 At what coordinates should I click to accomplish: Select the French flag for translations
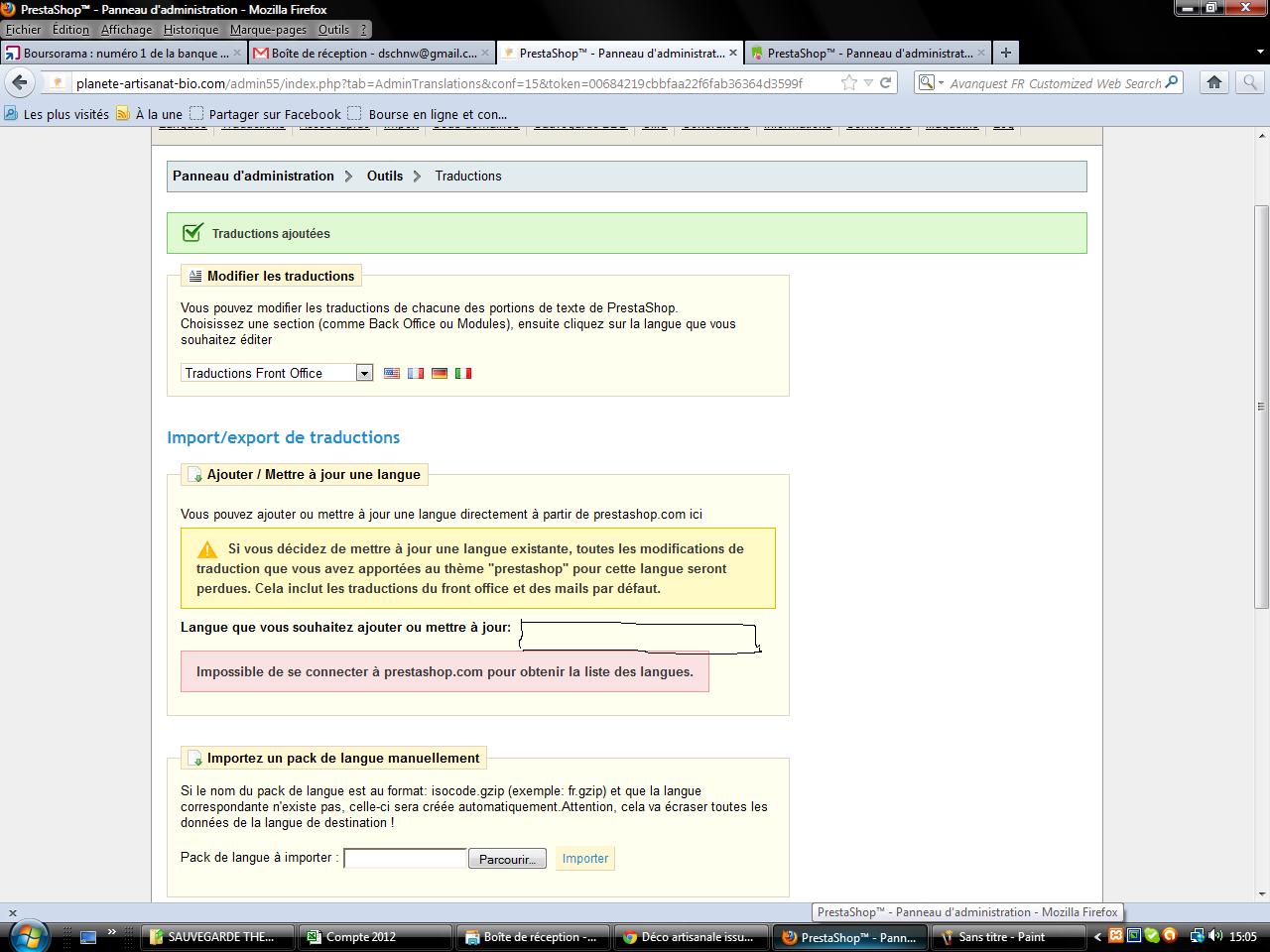tap(416, 373)
